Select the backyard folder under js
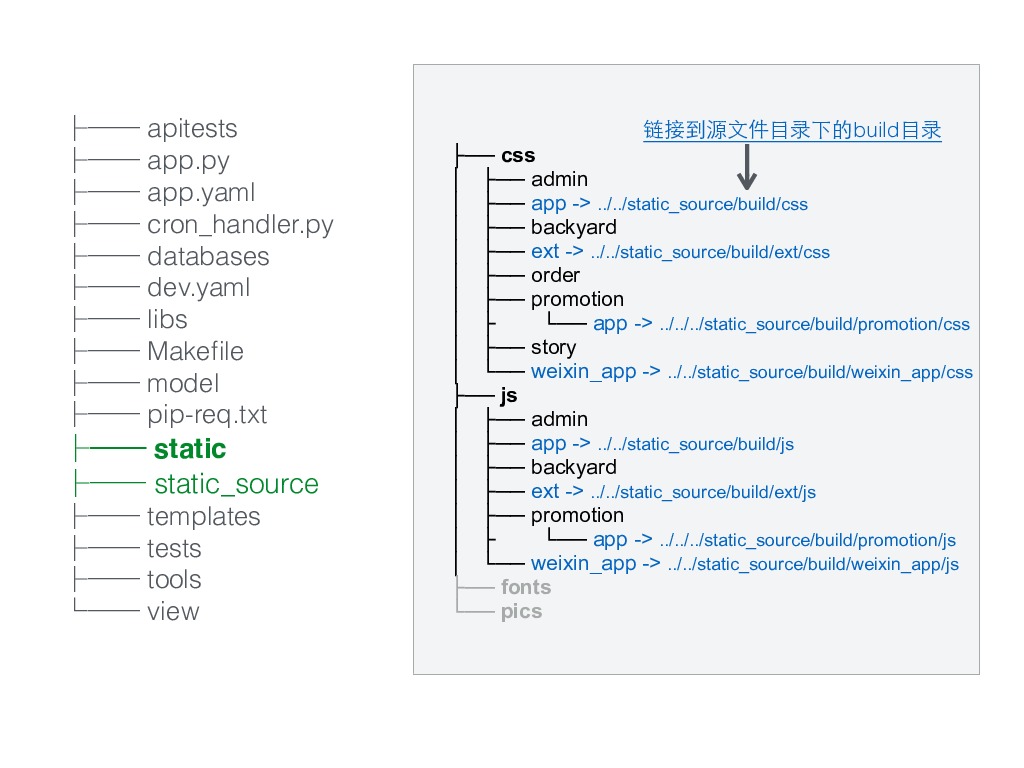 pos(574,467)
